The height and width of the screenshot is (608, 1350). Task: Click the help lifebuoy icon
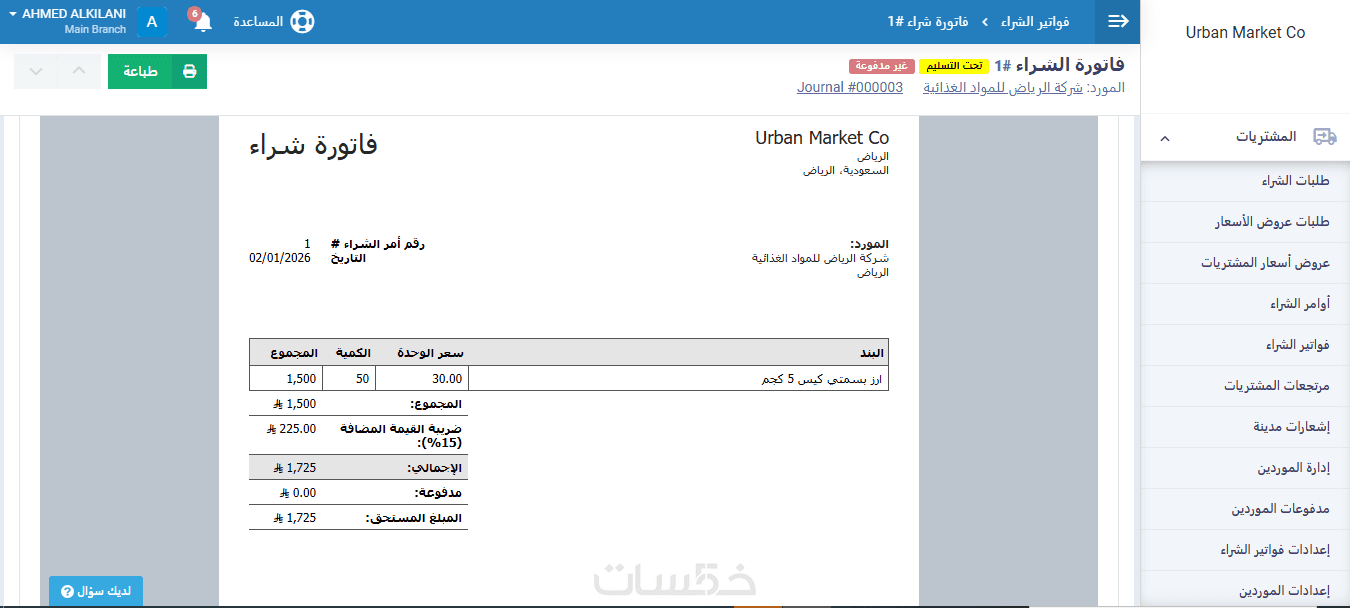pyautogui.click(x=302, y=21)
